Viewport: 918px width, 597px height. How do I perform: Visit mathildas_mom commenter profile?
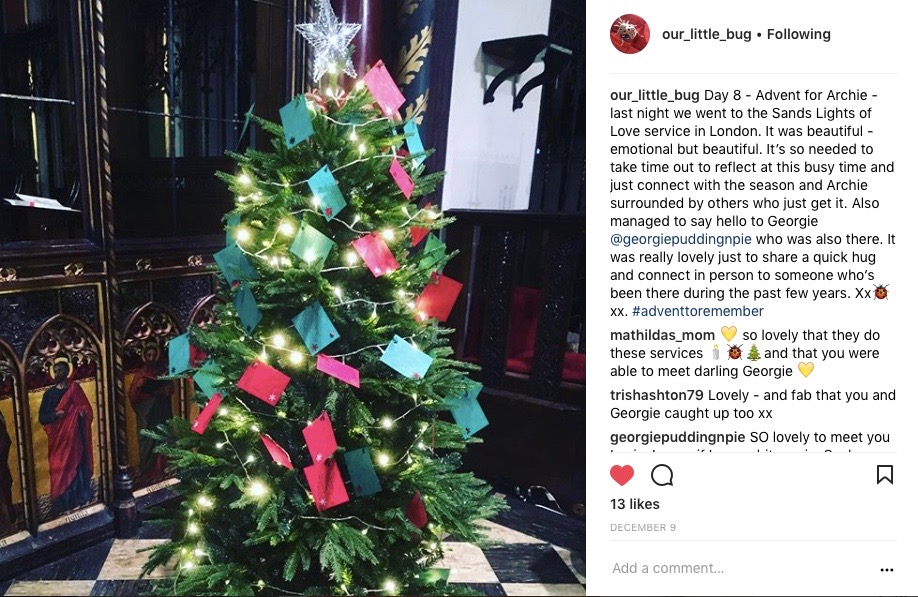(662, 335)
